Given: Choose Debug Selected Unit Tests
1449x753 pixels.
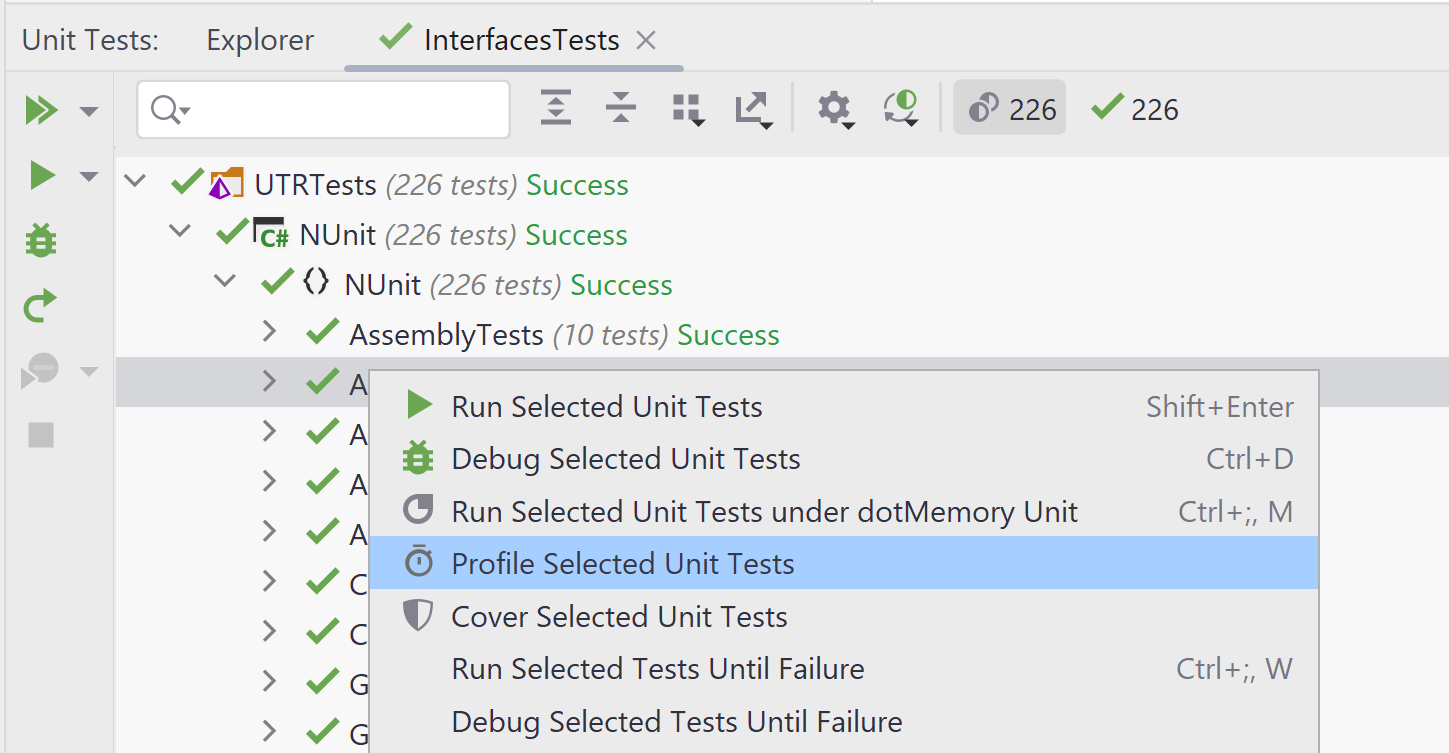Looking at the screenshot, I should 844,459.
